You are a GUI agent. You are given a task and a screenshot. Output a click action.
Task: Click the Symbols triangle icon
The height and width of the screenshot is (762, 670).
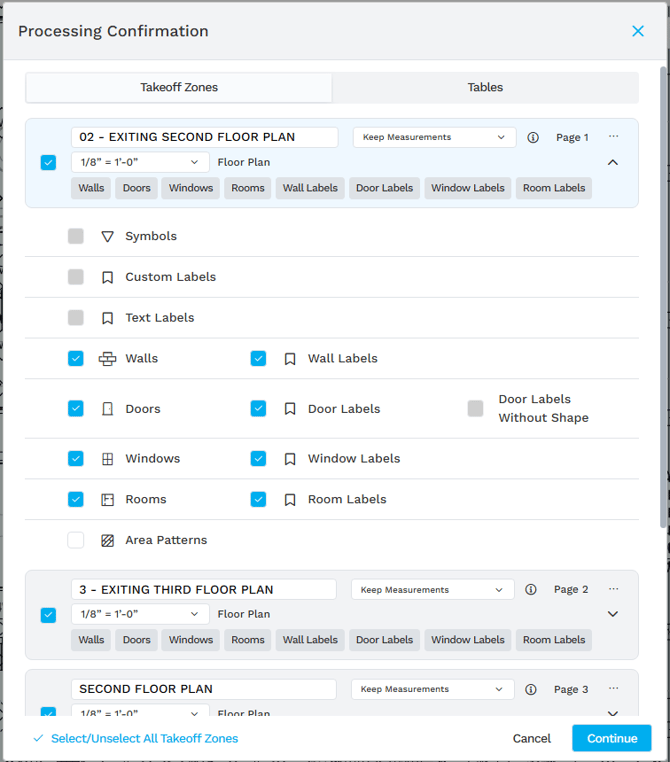tap(108, 237)
